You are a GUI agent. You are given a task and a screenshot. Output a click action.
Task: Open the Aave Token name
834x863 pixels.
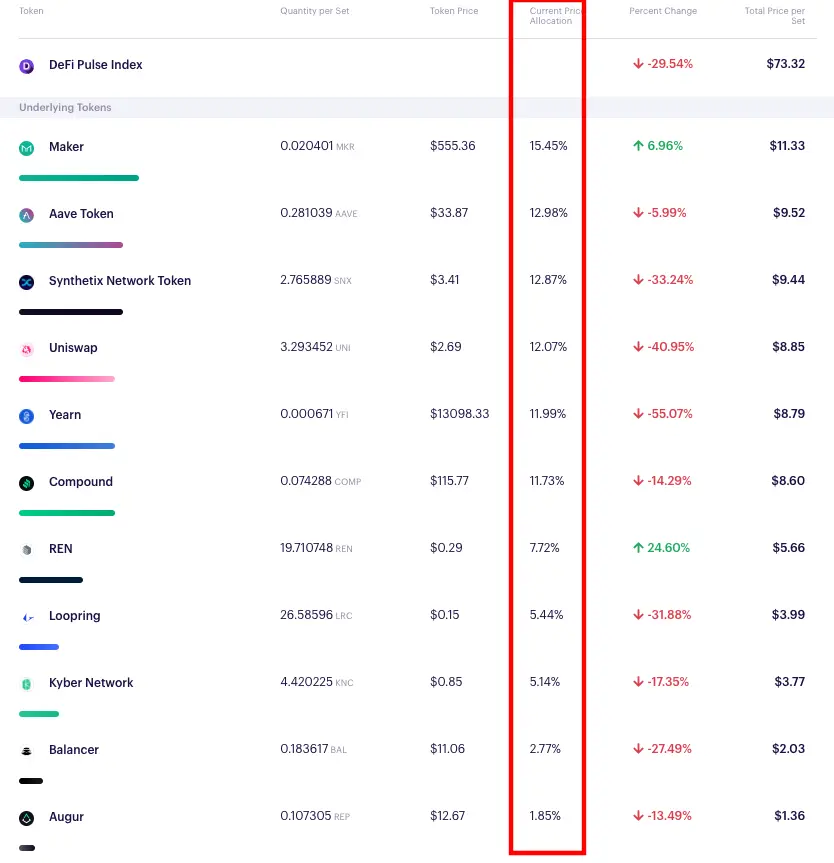(x=81, y=214)
